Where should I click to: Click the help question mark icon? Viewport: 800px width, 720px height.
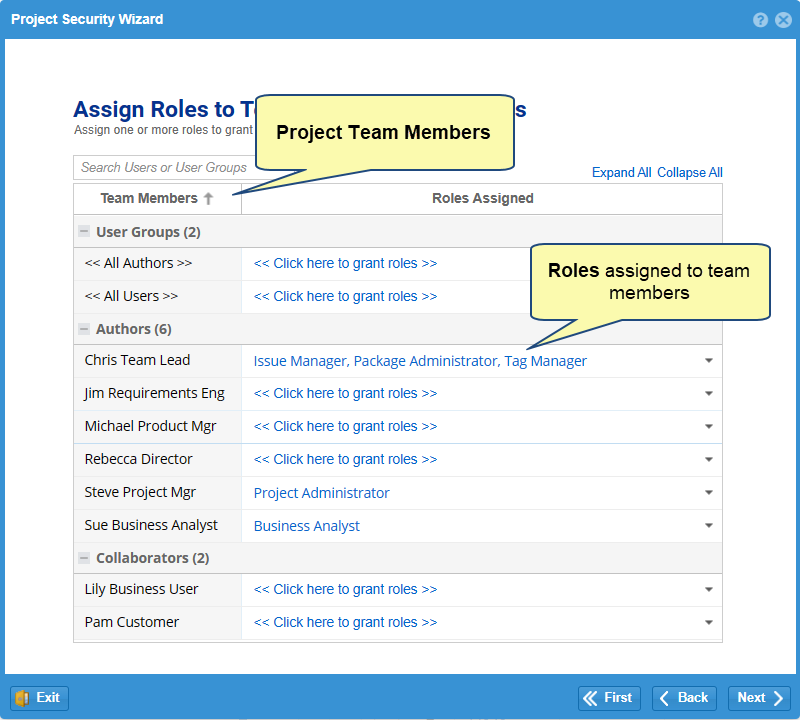click(x=761, y=20)
